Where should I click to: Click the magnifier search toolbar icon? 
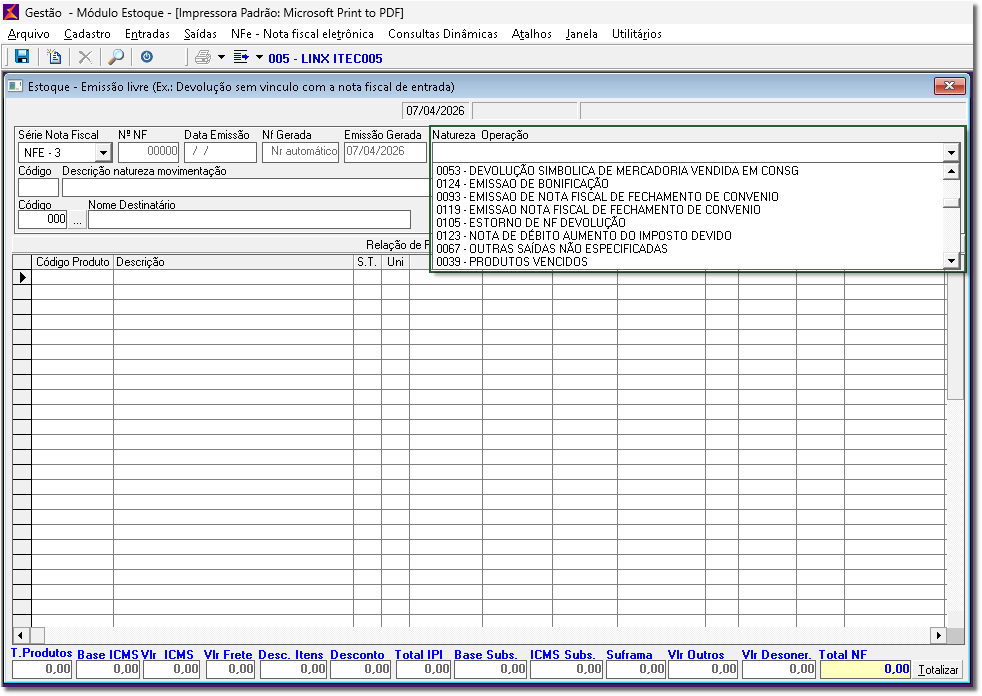click(116, 58)
